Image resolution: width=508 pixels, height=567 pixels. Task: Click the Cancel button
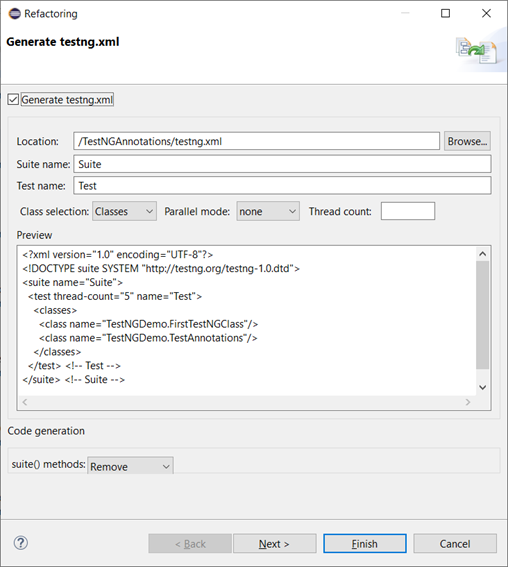coord(455,543)
